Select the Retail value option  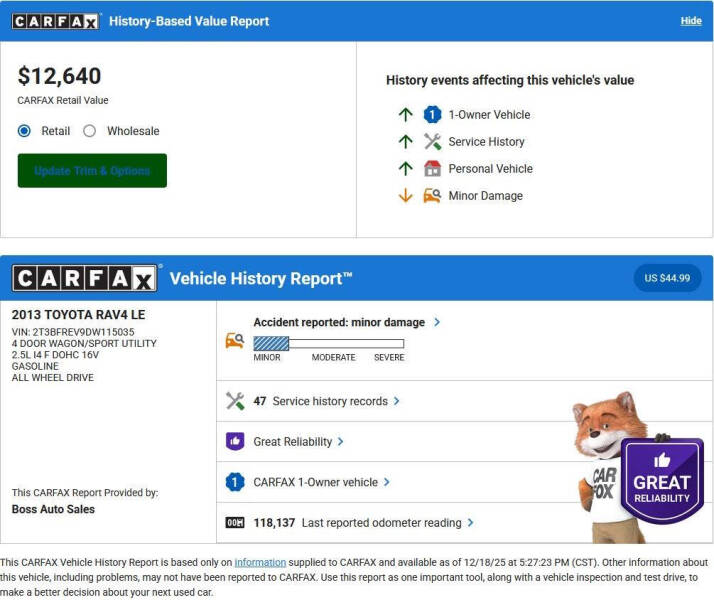25,131
